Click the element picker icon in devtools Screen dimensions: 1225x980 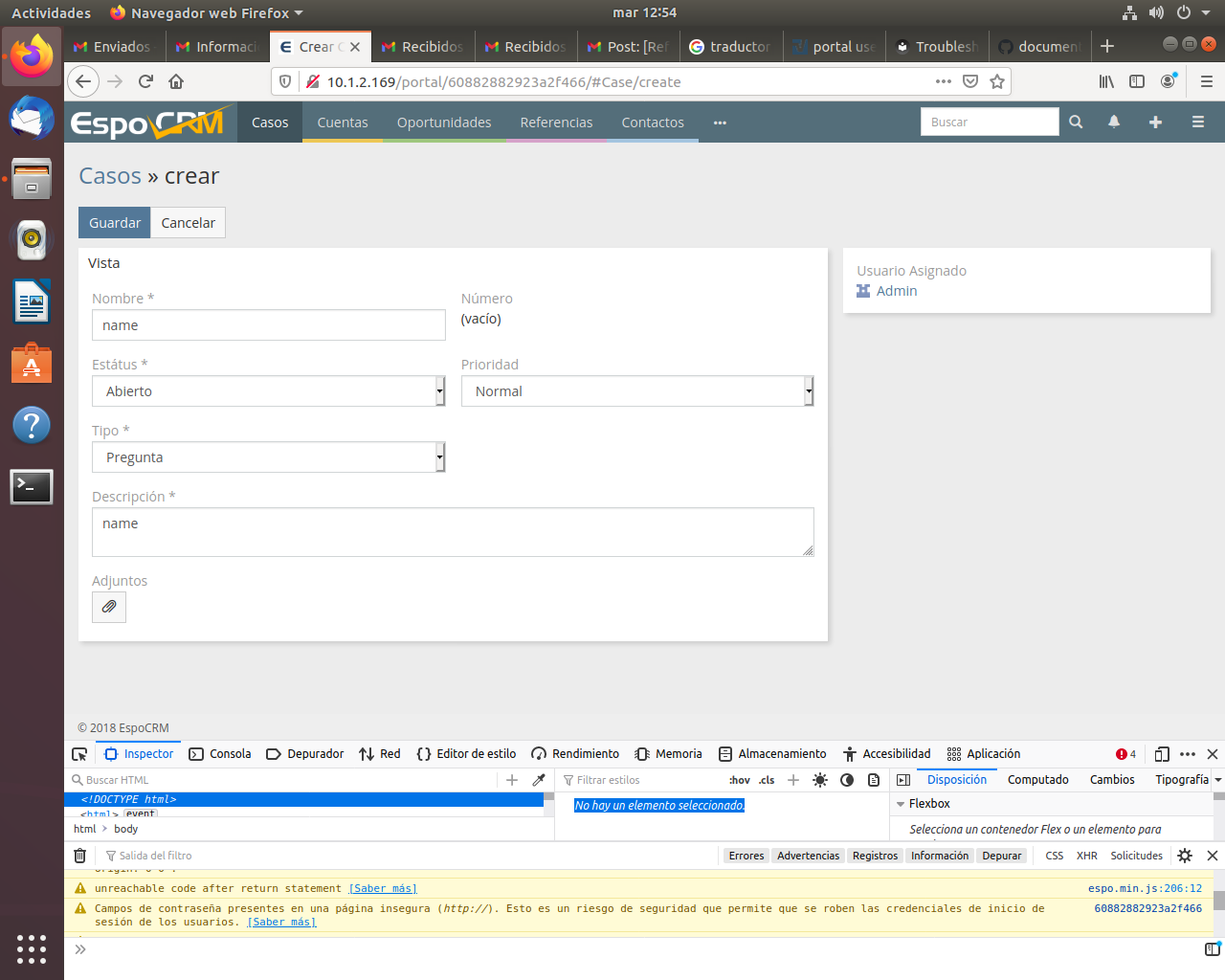pyautogui.click(x=80, y=754)
